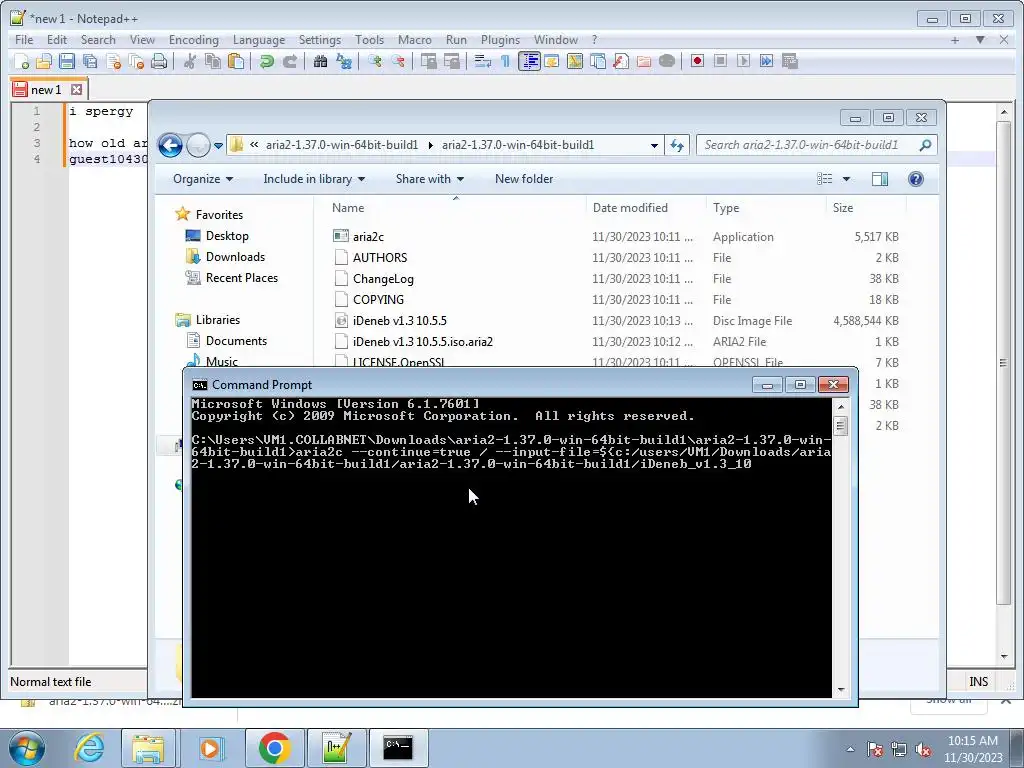Expand the address bar history dropdown

click(654, 145)
